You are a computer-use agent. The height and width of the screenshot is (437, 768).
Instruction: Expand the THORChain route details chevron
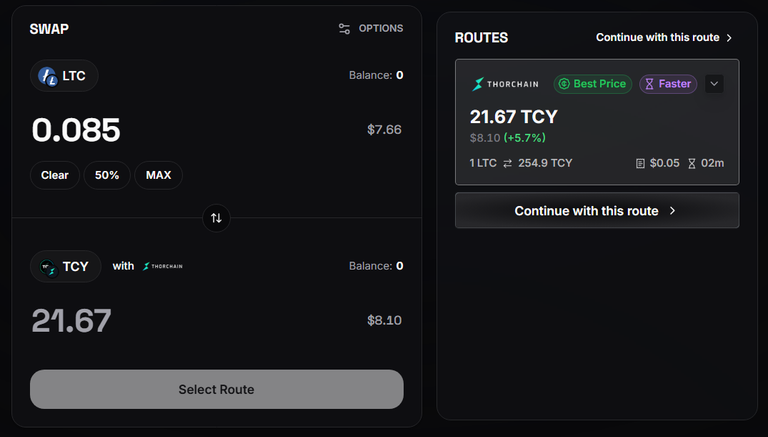[714, 84]
